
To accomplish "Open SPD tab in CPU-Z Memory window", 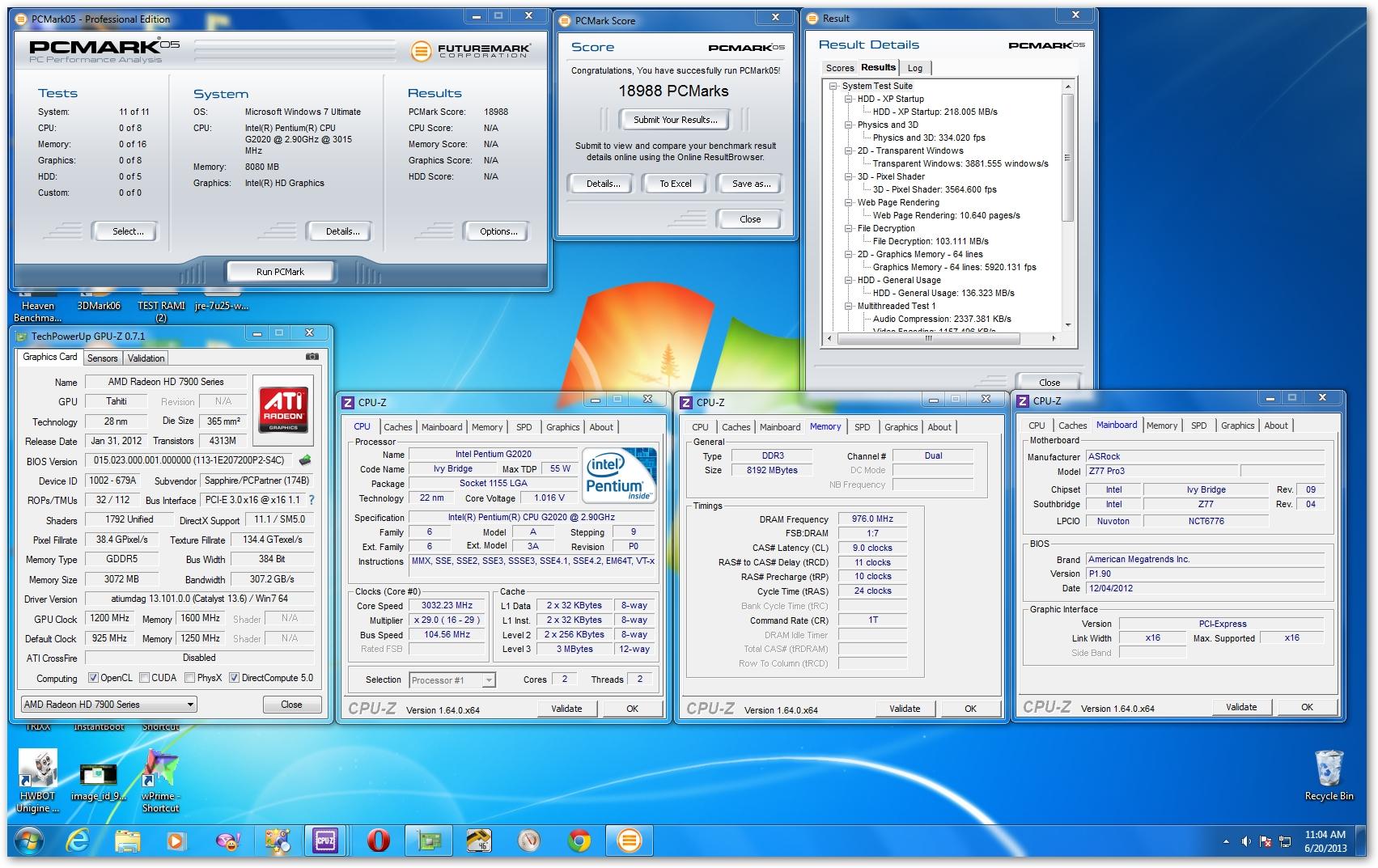I will (863, 427).
